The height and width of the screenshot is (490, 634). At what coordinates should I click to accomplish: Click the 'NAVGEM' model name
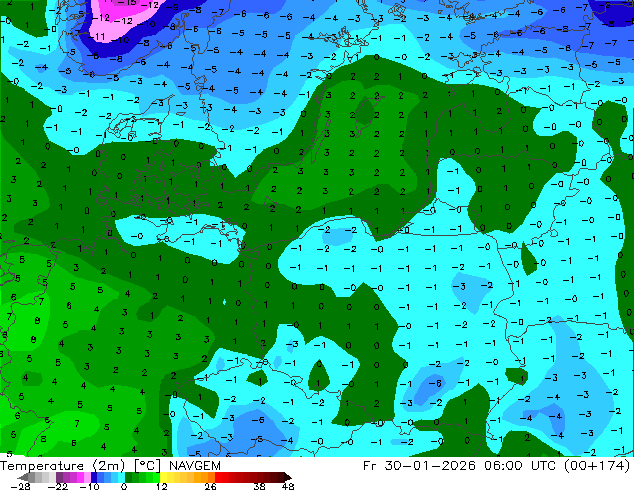coord(195,466)
